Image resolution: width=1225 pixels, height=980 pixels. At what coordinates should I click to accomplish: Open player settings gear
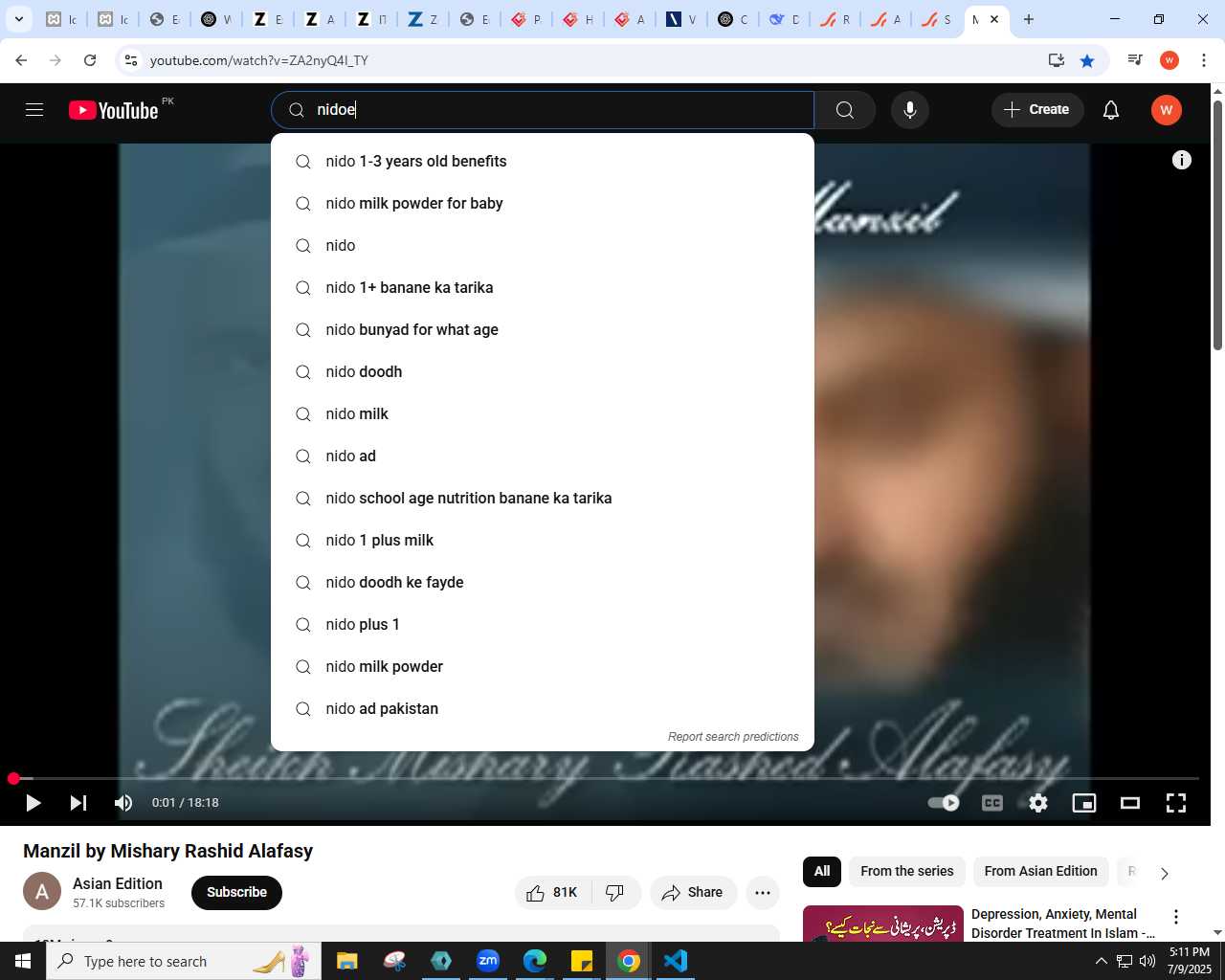1038,803
